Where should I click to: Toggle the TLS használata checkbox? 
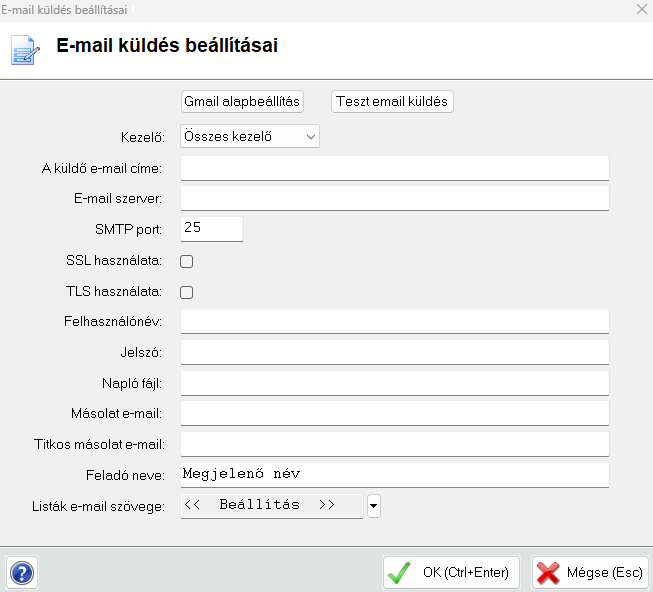(186, 293)
